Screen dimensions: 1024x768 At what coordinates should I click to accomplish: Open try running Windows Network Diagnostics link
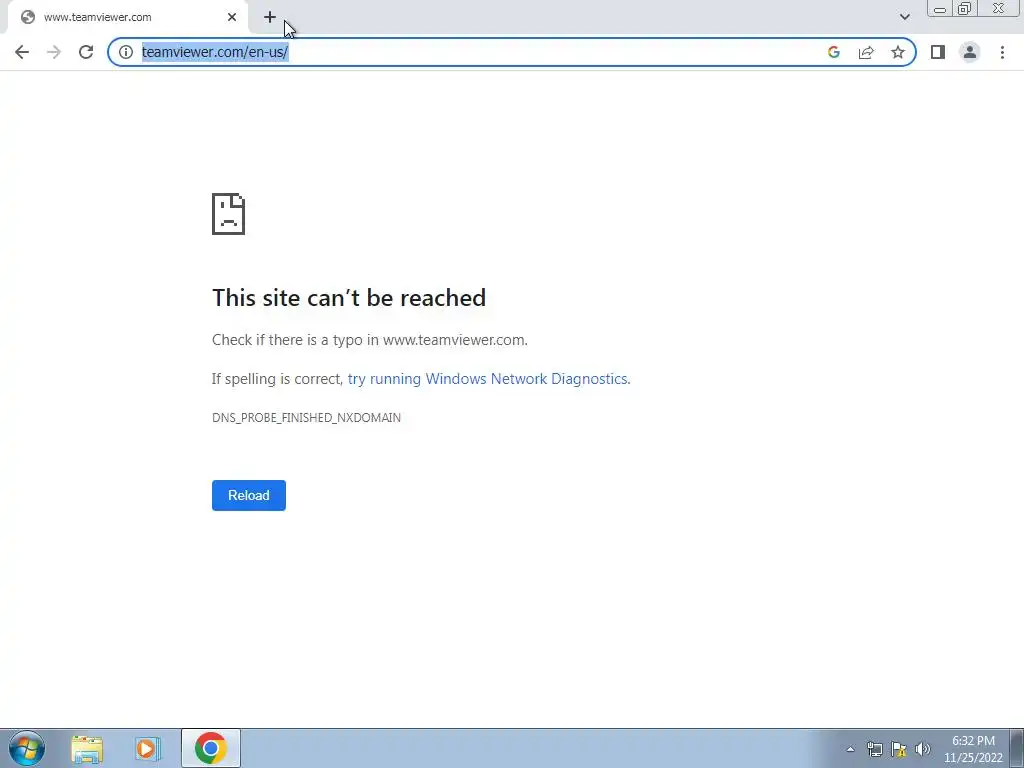(x=488, y=379)
